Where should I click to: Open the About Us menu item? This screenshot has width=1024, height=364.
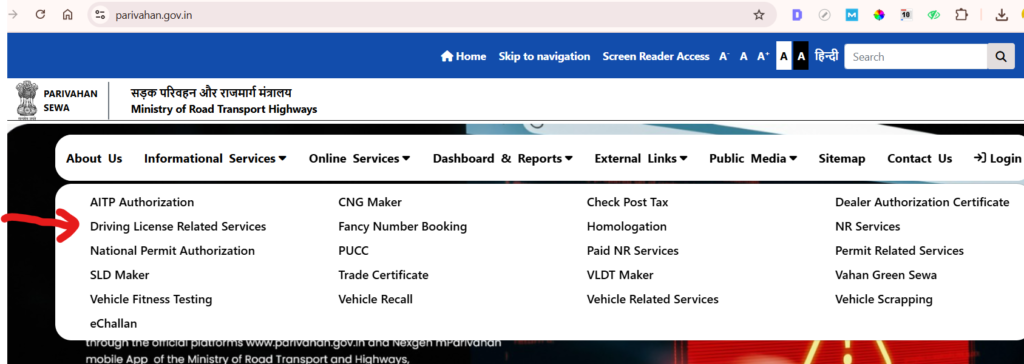94,158
